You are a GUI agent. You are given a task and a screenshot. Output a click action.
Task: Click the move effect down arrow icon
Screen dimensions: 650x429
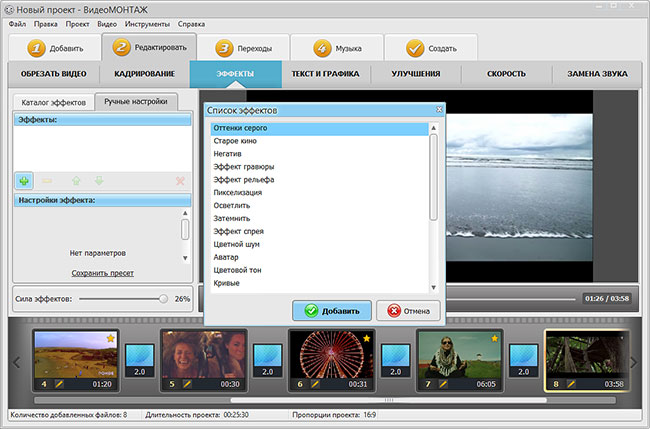coord(99,181)
